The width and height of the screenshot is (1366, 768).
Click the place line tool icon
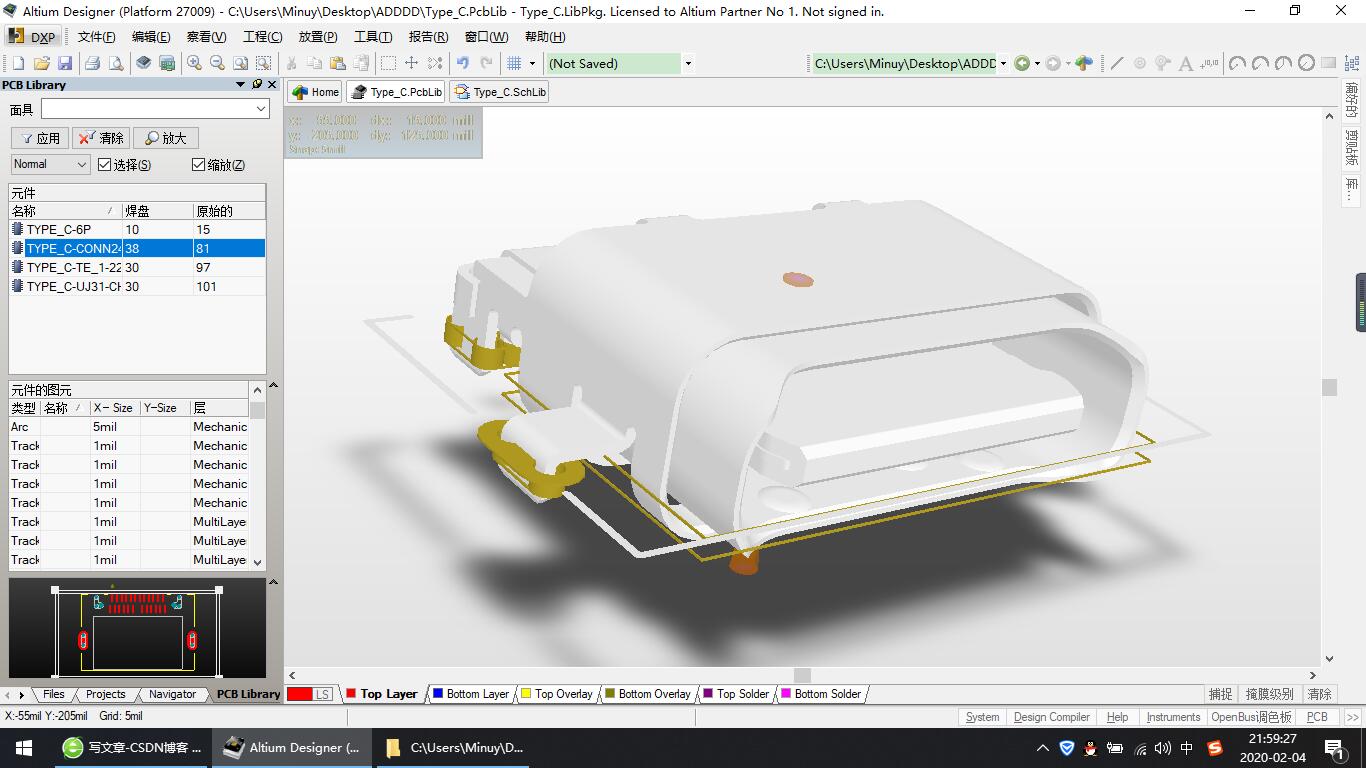1117,63
